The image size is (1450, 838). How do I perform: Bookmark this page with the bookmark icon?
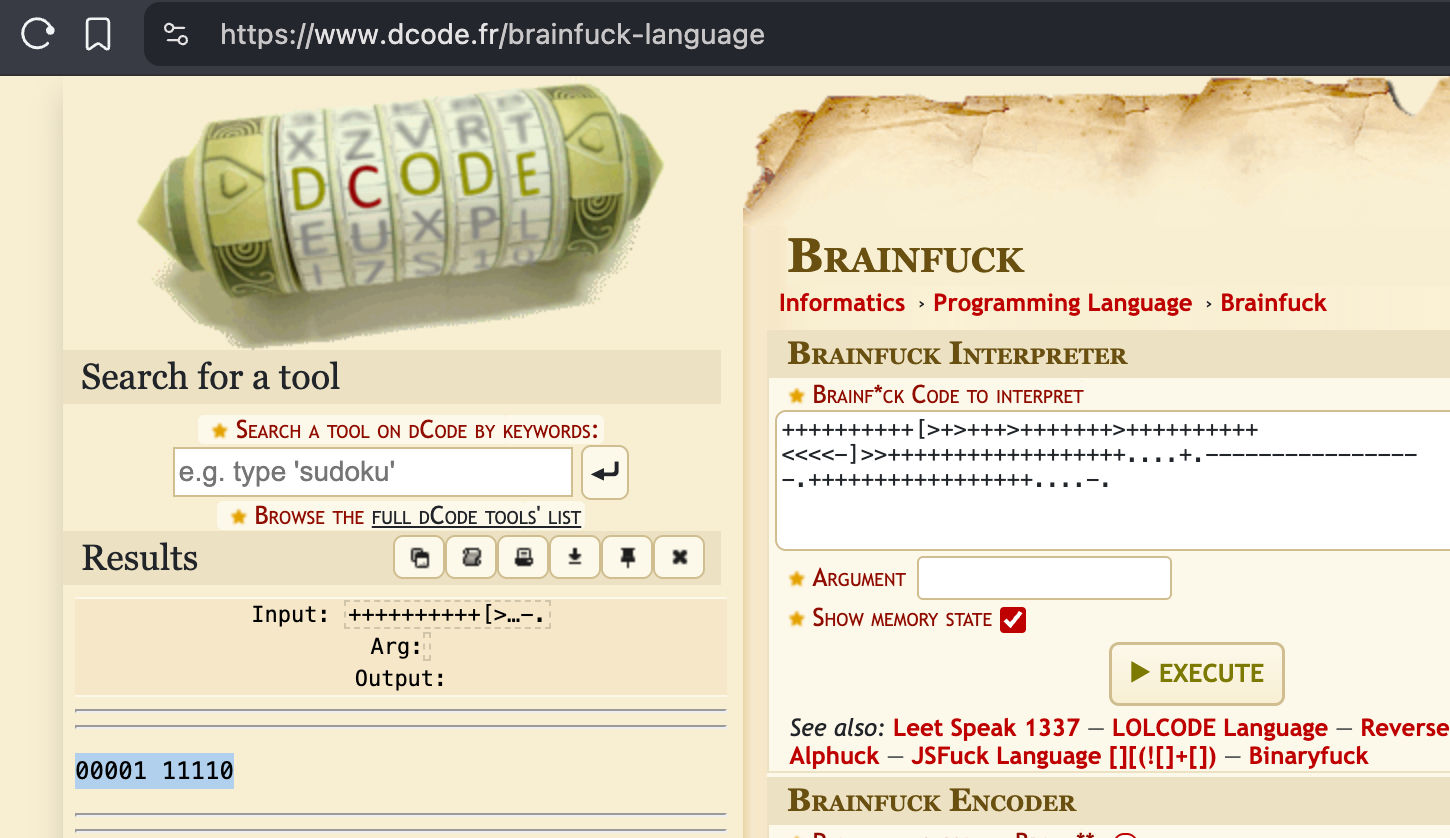[x=98, y=35]
